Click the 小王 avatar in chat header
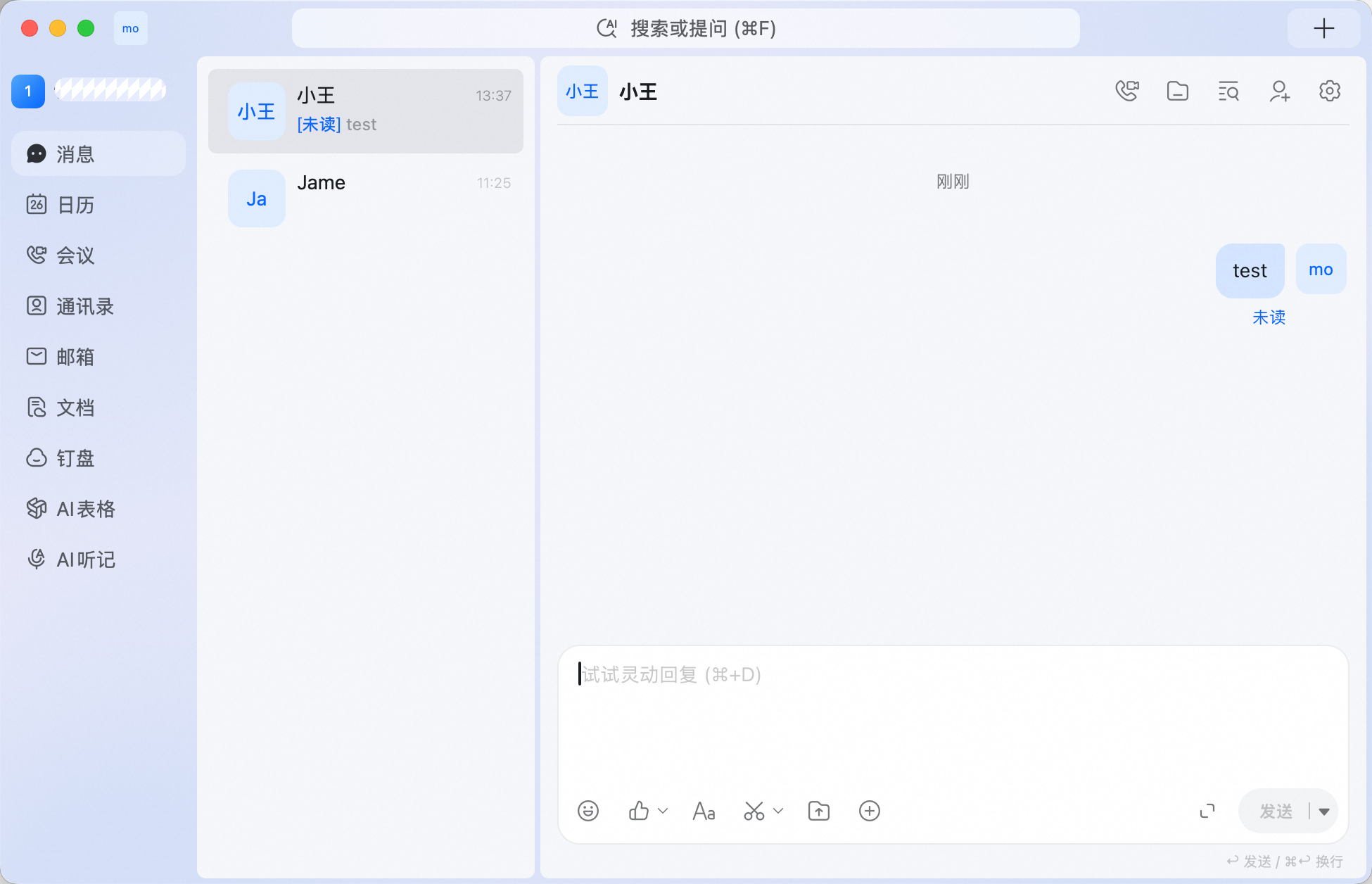1372x884 pixels. 583,91
